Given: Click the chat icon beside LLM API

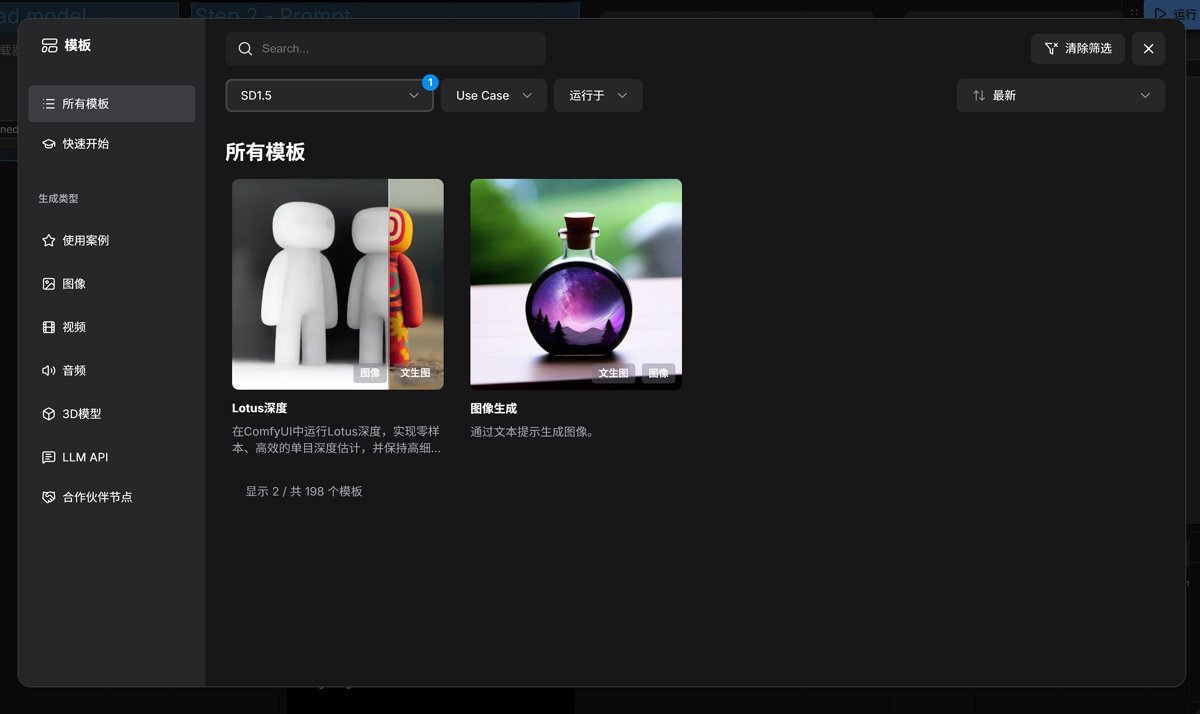Looking at the screenshot, I should [x=48, y=457].
